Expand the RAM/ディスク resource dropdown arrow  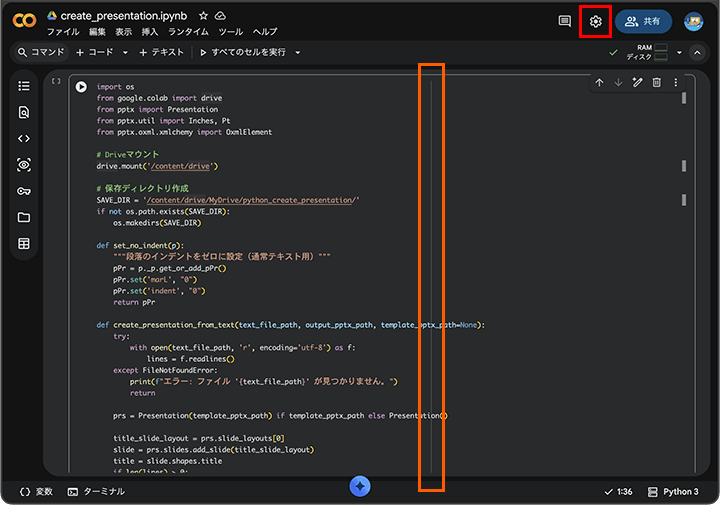679,52
